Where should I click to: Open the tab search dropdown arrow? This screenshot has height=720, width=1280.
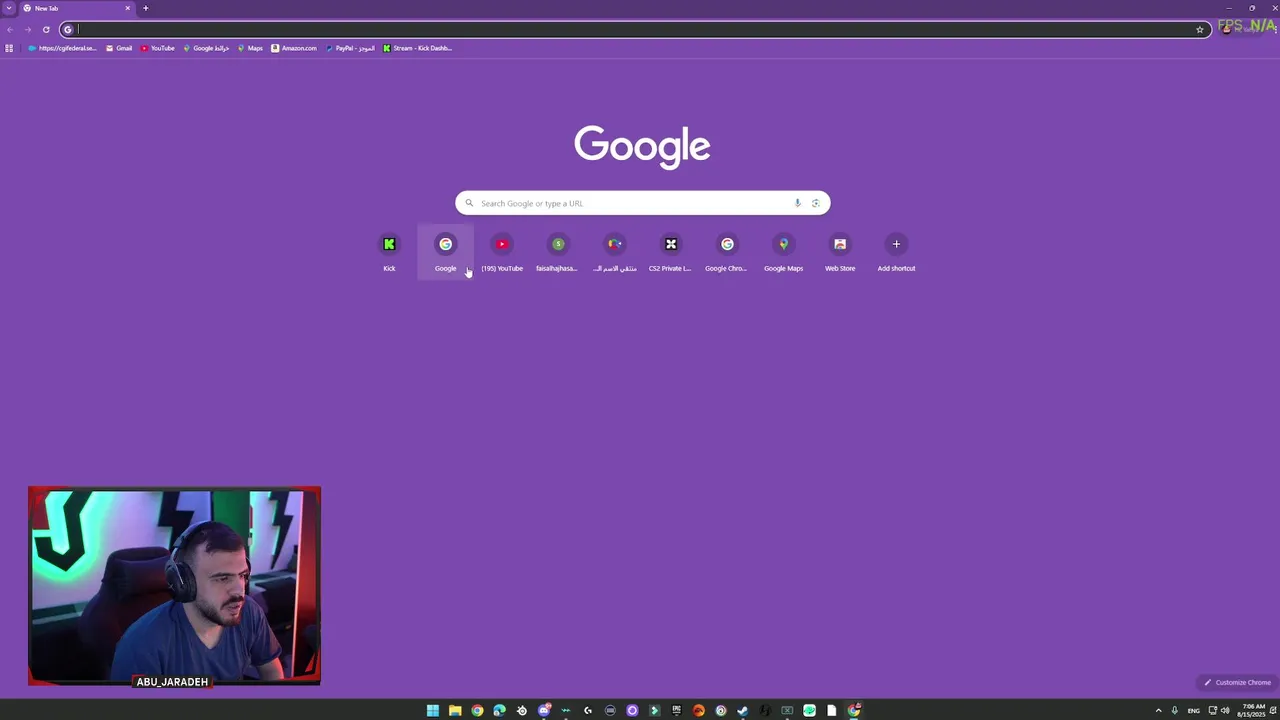[x=9, y=8]
